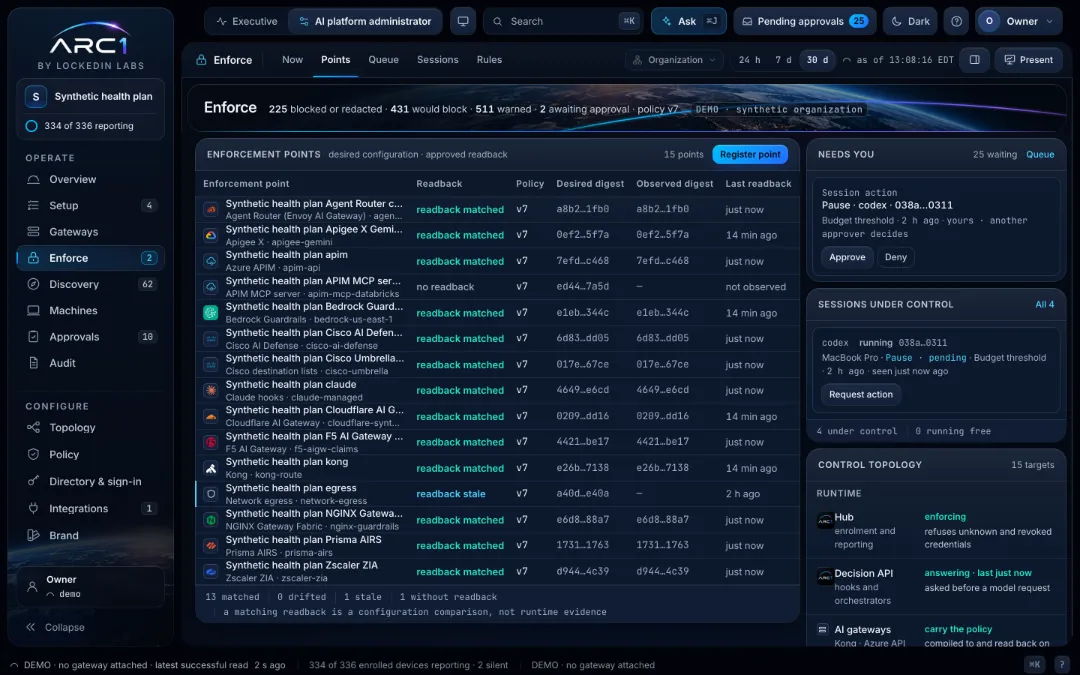The width and height of the screenshot is (1080, 675).
Task: Open the Overview page from sidebar
Action: [x=90, y=179]
